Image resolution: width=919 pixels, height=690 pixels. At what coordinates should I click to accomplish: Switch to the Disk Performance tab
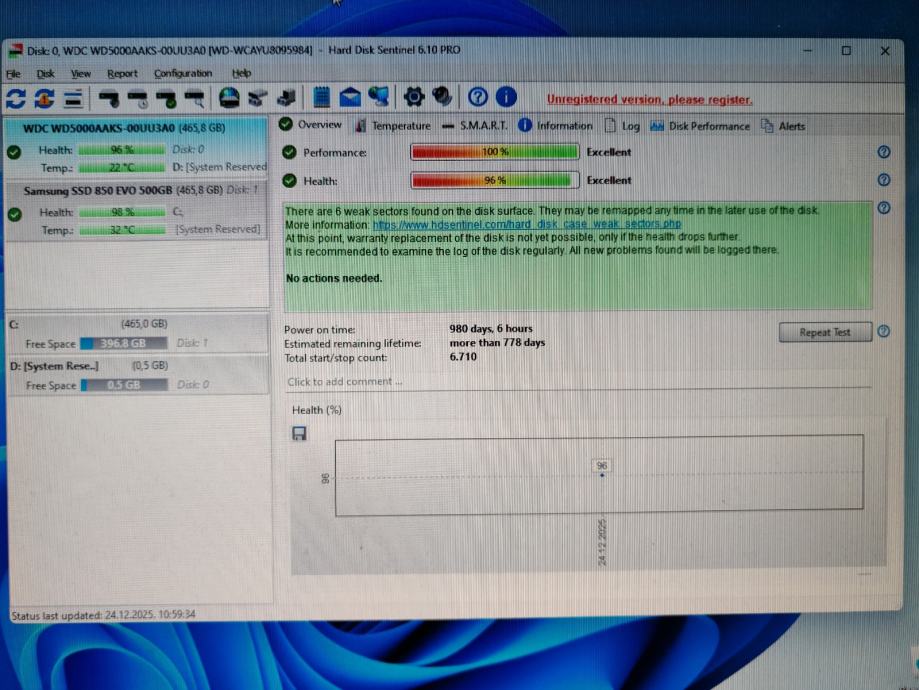[700, 126]
